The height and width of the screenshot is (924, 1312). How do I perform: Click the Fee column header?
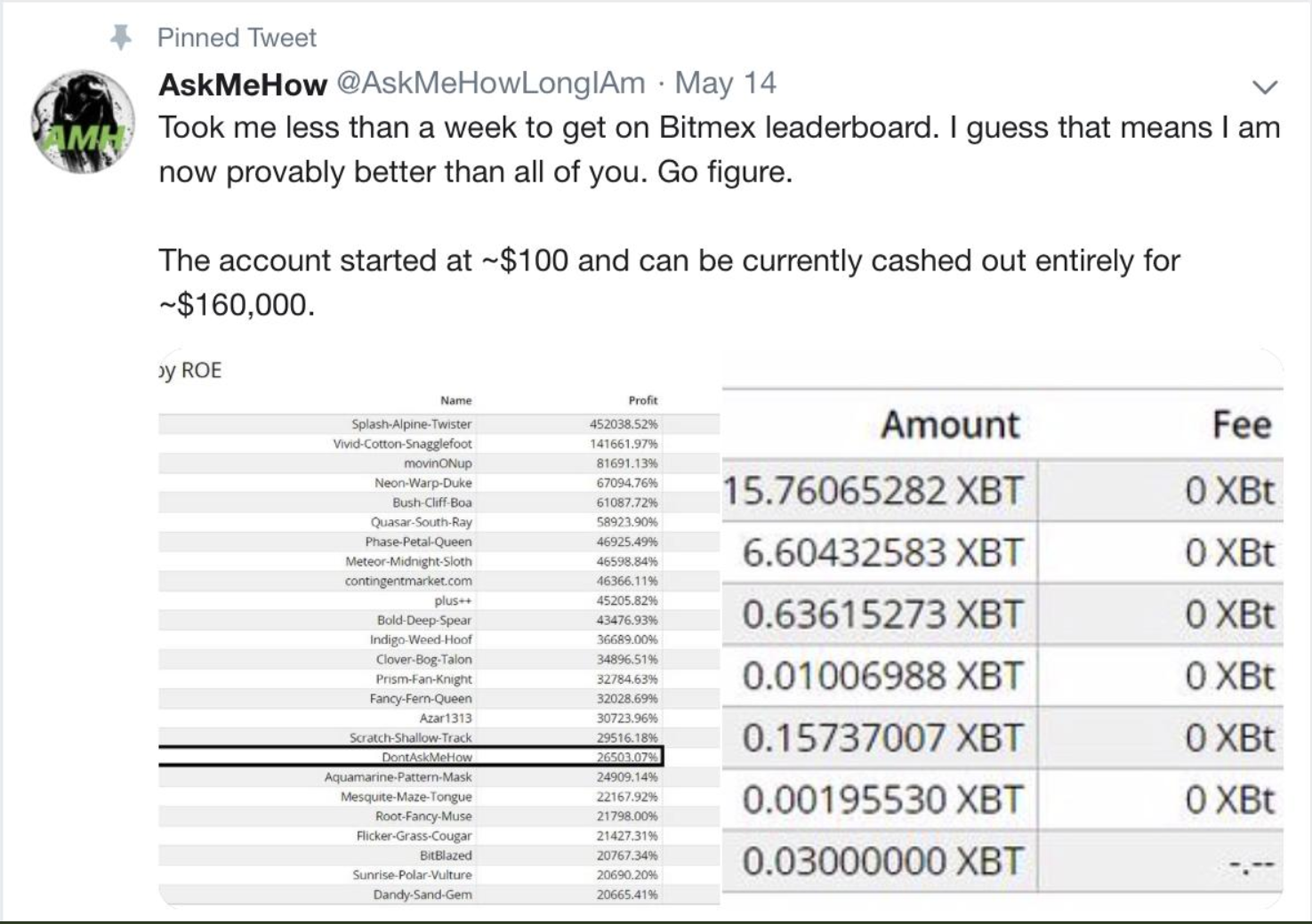coord(1242,424)
